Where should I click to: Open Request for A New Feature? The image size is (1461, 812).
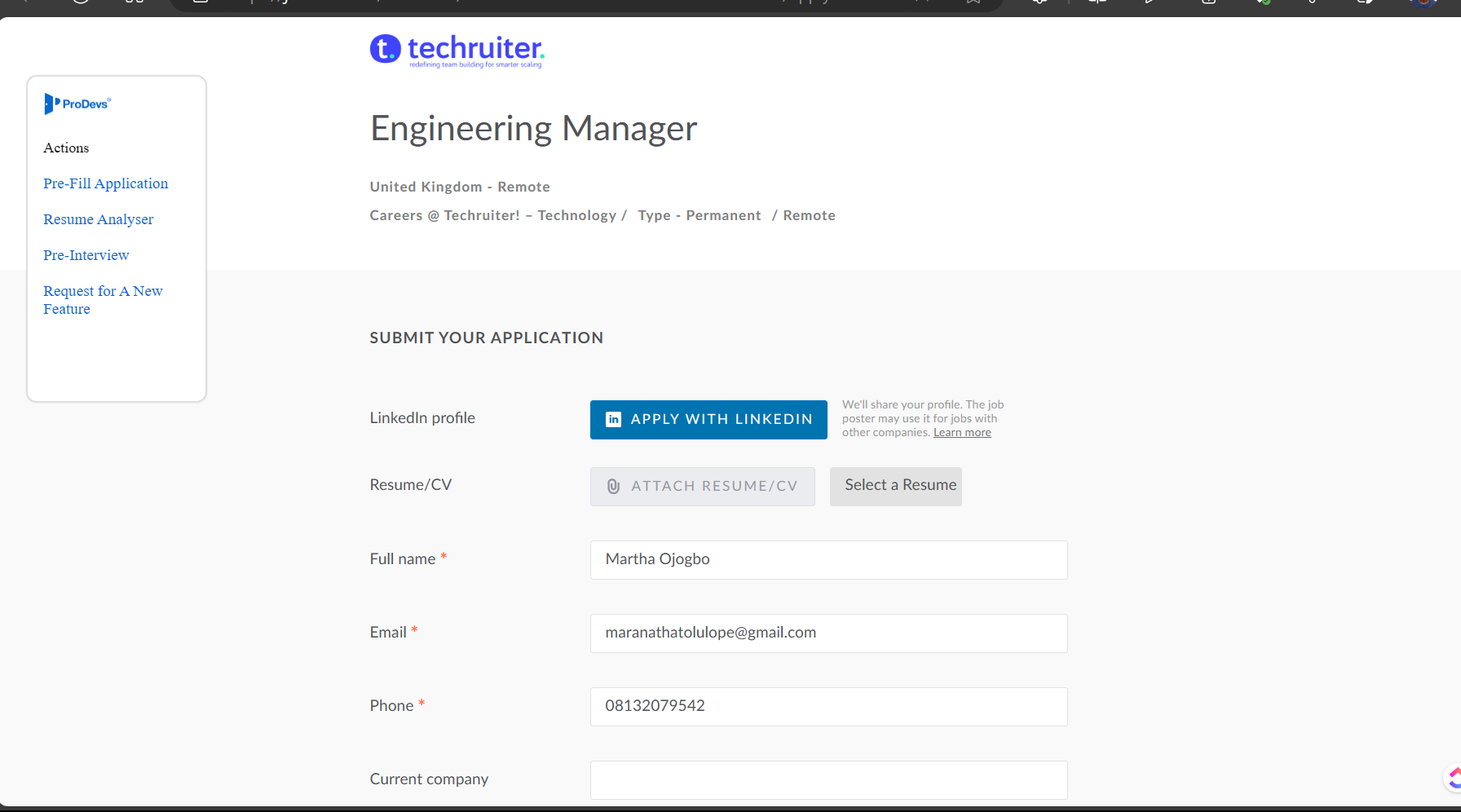pos(103,300)
